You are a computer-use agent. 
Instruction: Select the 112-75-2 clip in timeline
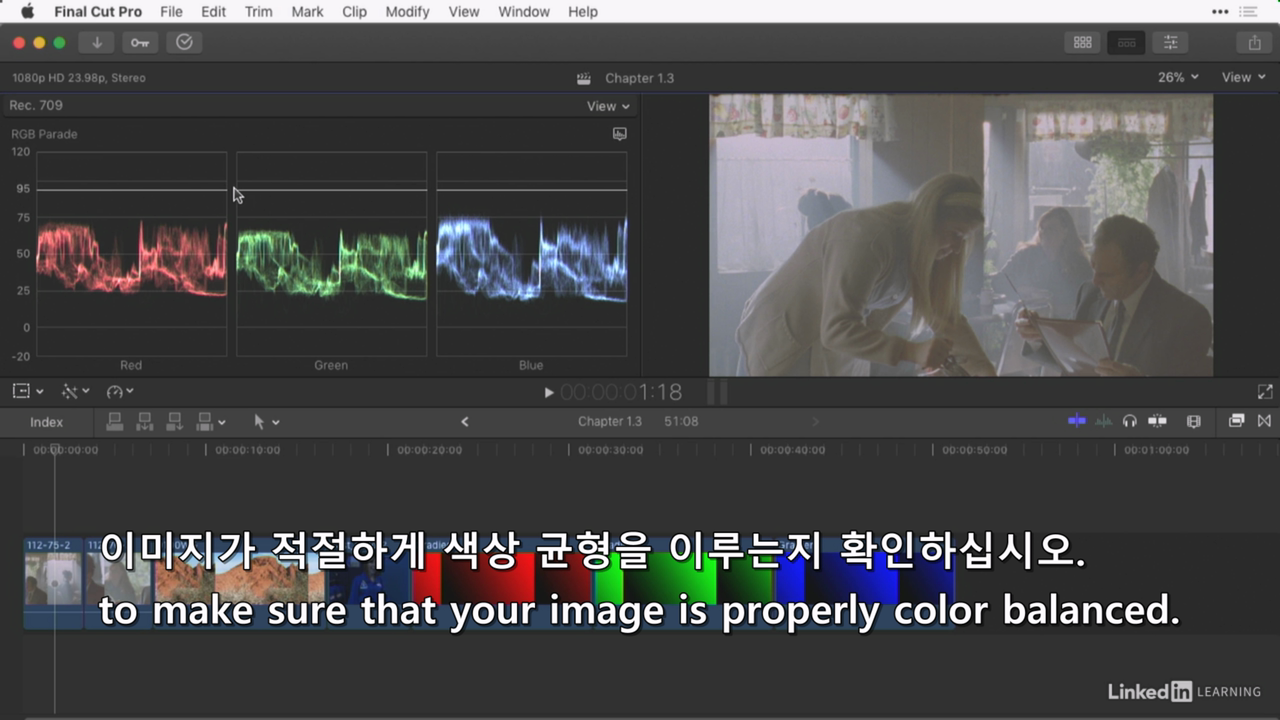click(53, 583)
